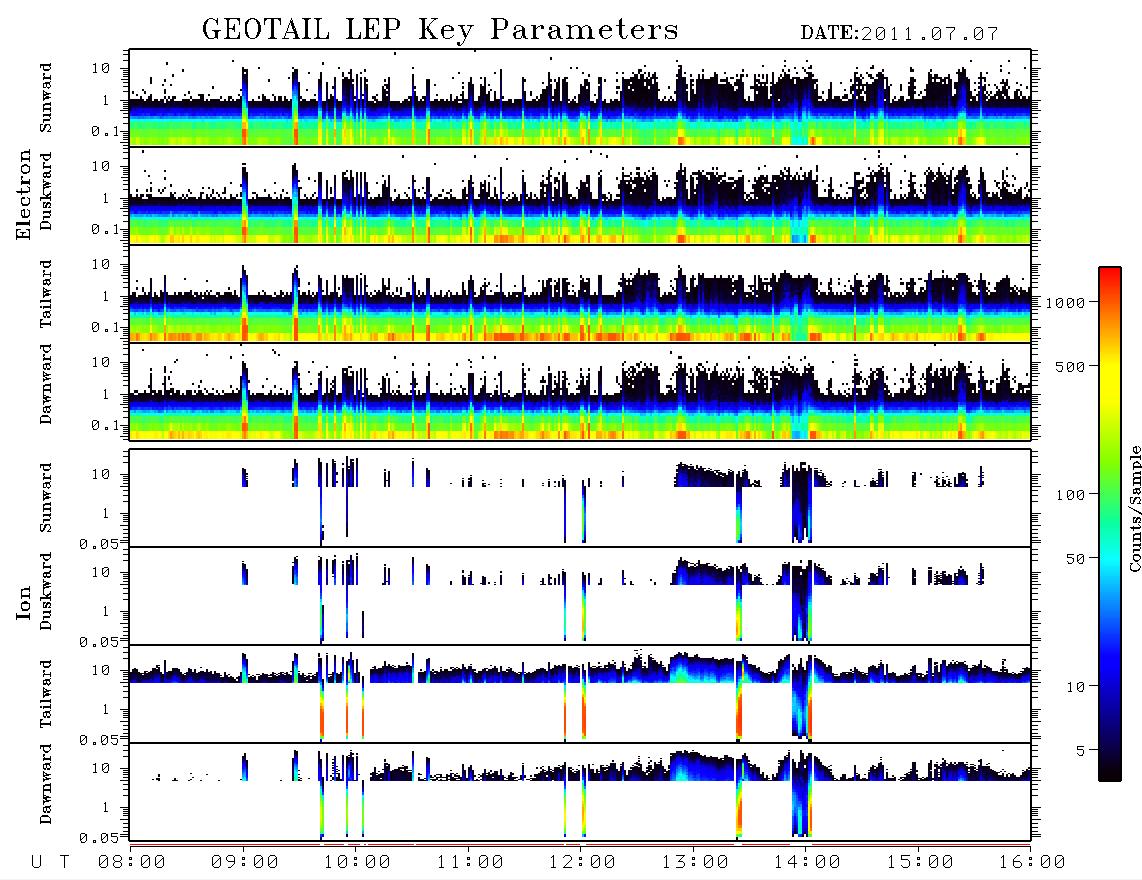
Task: Click the Ion Dawnward spectrogram panel
Action: [580, 792]
